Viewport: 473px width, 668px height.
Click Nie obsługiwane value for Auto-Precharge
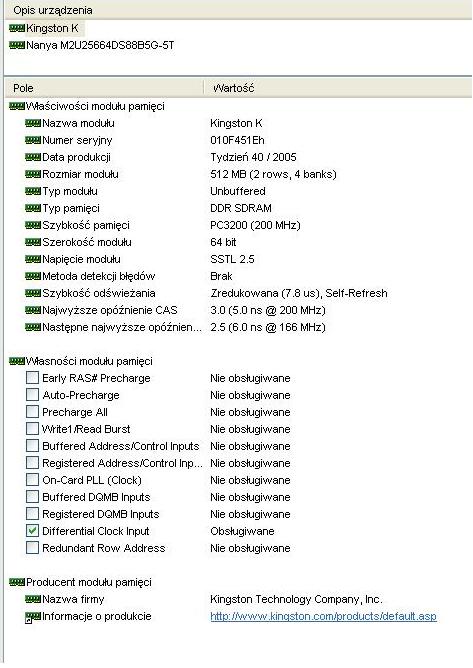coord(250,395)
